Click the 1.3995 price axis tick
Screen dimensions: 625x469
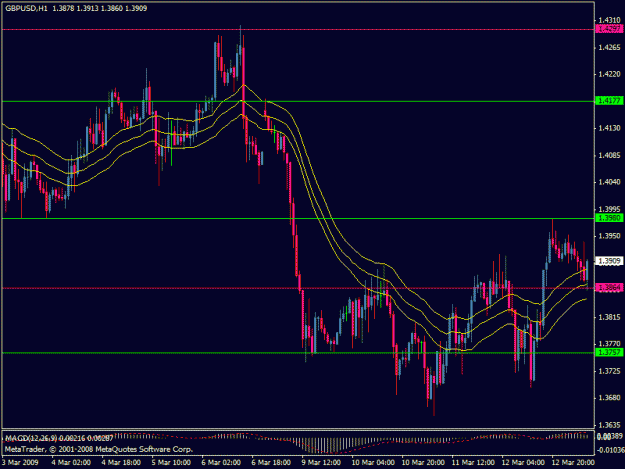click(610, 209)
